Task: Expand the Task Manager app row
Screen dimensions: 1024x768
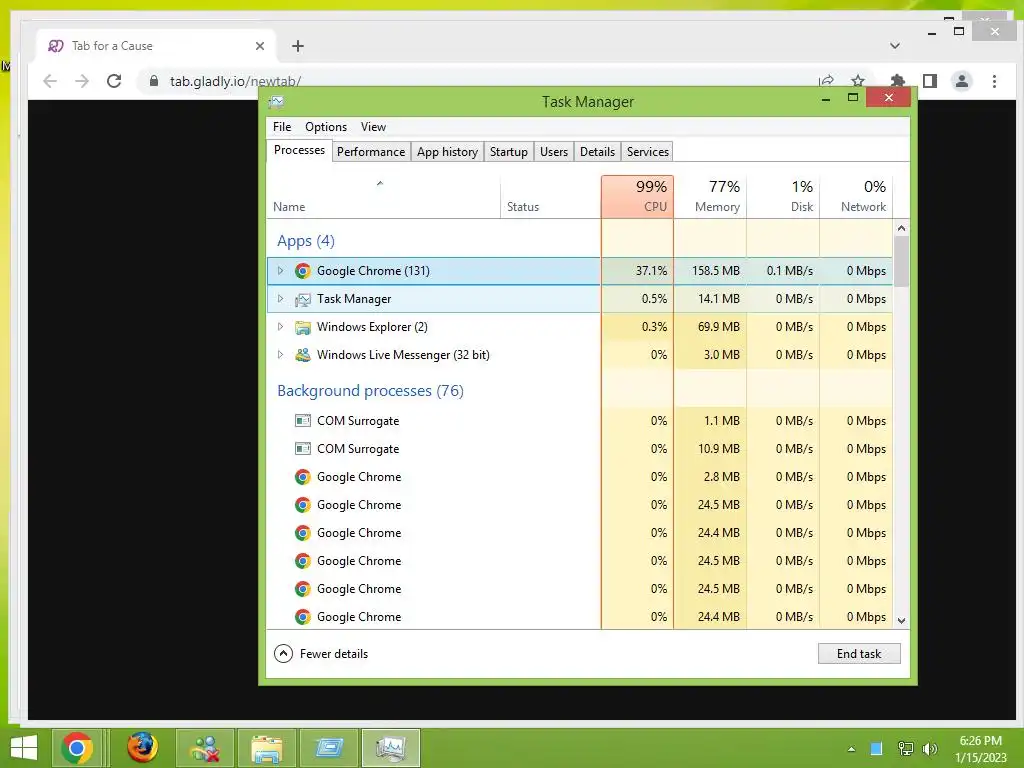Action: 280,298
